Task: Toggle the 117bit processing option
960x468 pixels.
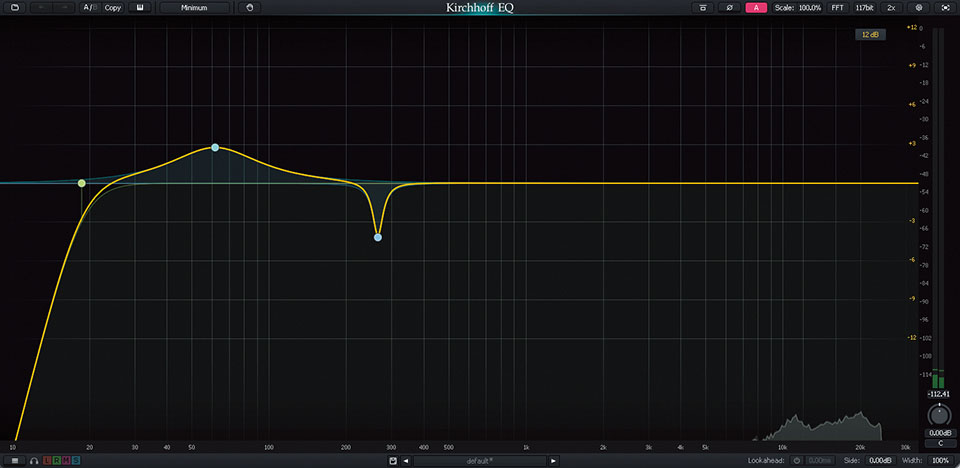Action: pos(864,8)
